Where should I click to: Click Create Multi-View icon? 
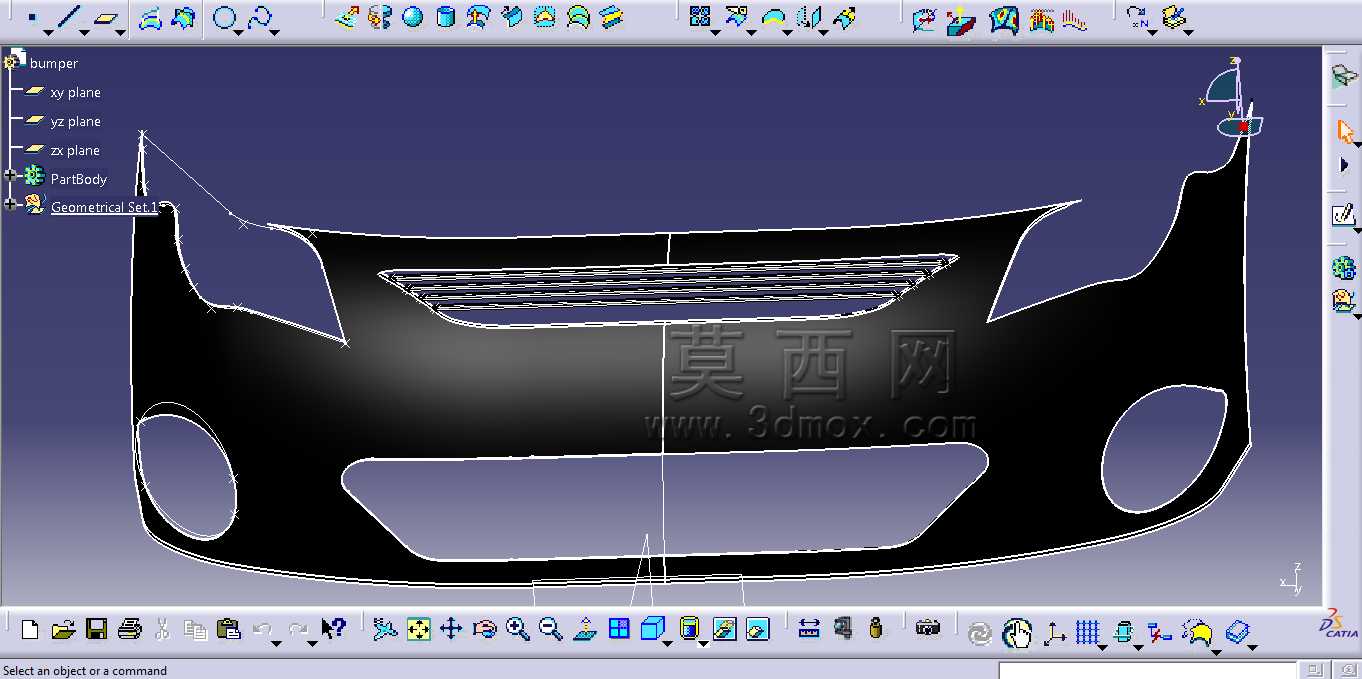(x=619, y=629)
